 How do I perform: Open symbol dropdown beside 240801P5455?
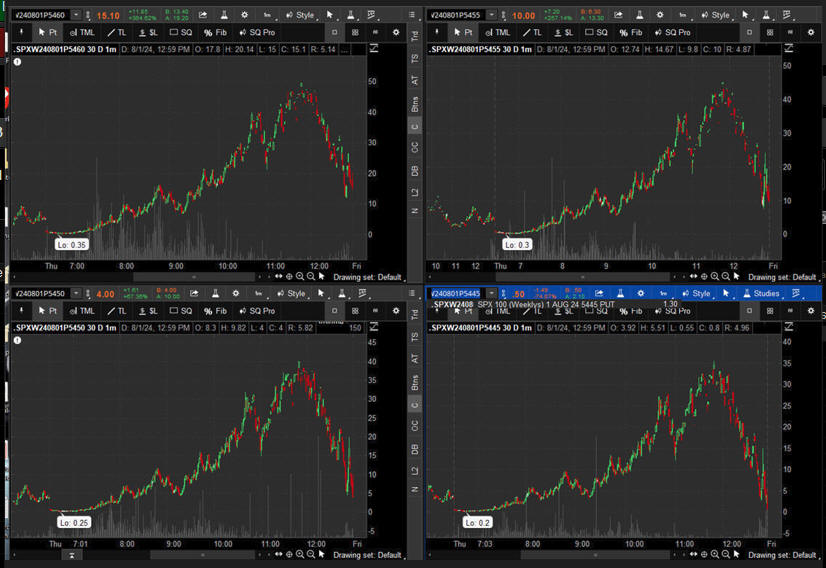coord(492,15)
